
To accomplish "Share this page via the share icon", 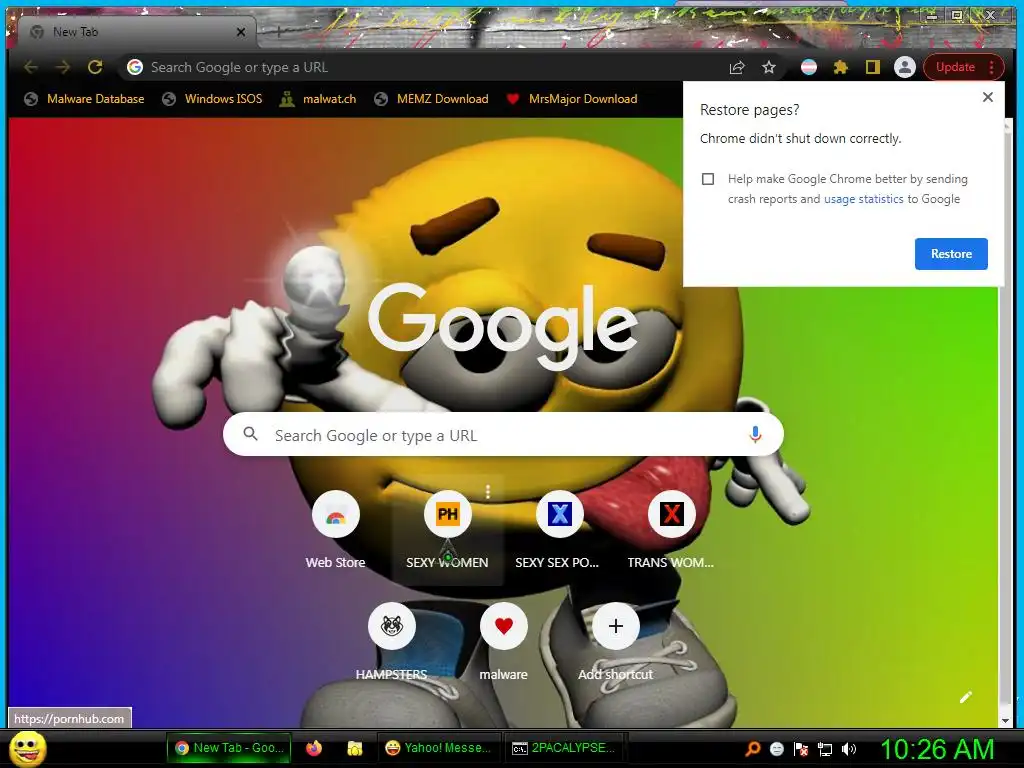I will [x=737, y=67].
